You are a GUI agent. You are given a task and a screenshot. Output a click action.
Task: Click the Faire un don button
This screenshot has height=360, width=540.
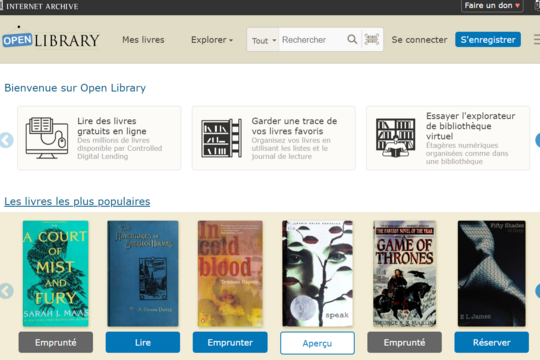click(x=492, y=6)
